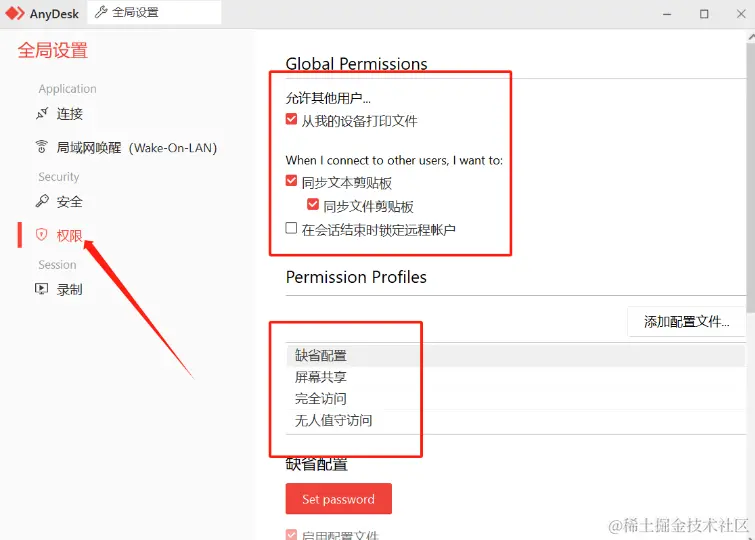This screenshot has height=540, width=755.
Task: Click the Global Permissions heading
Action: [356, 64]
